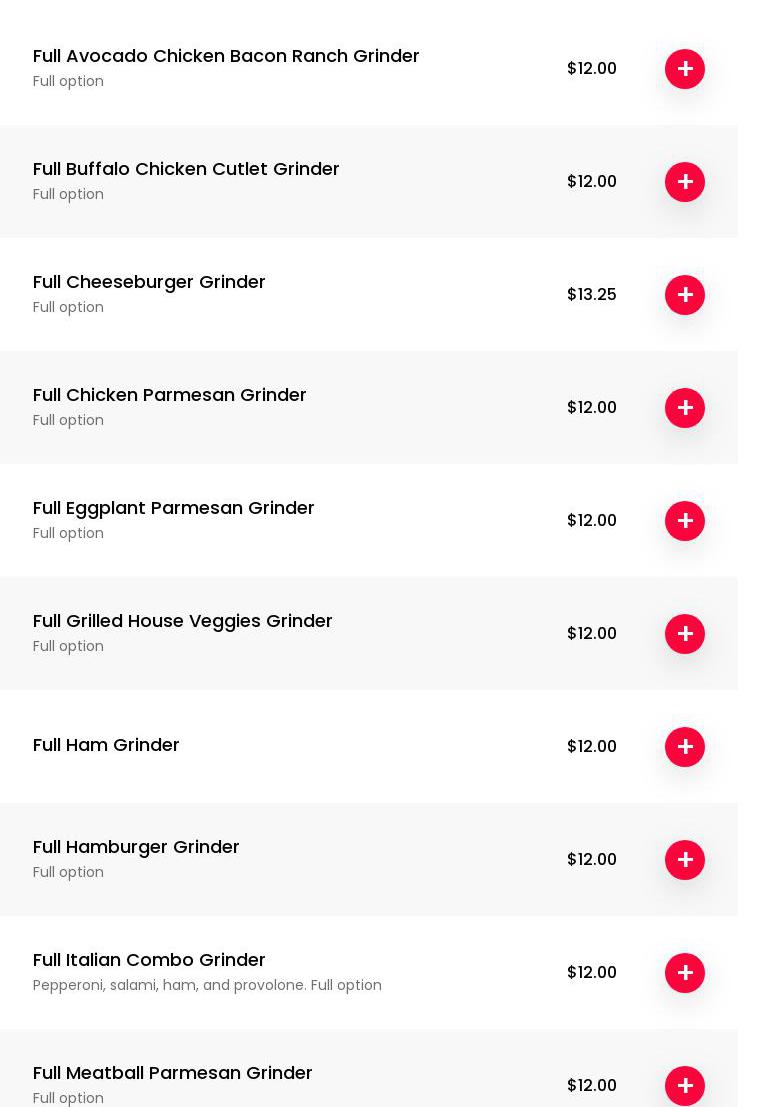This screenshot has width=770, height=1107.
Task: Click plus button for Full Cheeseburger Grinder
Action: click(685, 295)
